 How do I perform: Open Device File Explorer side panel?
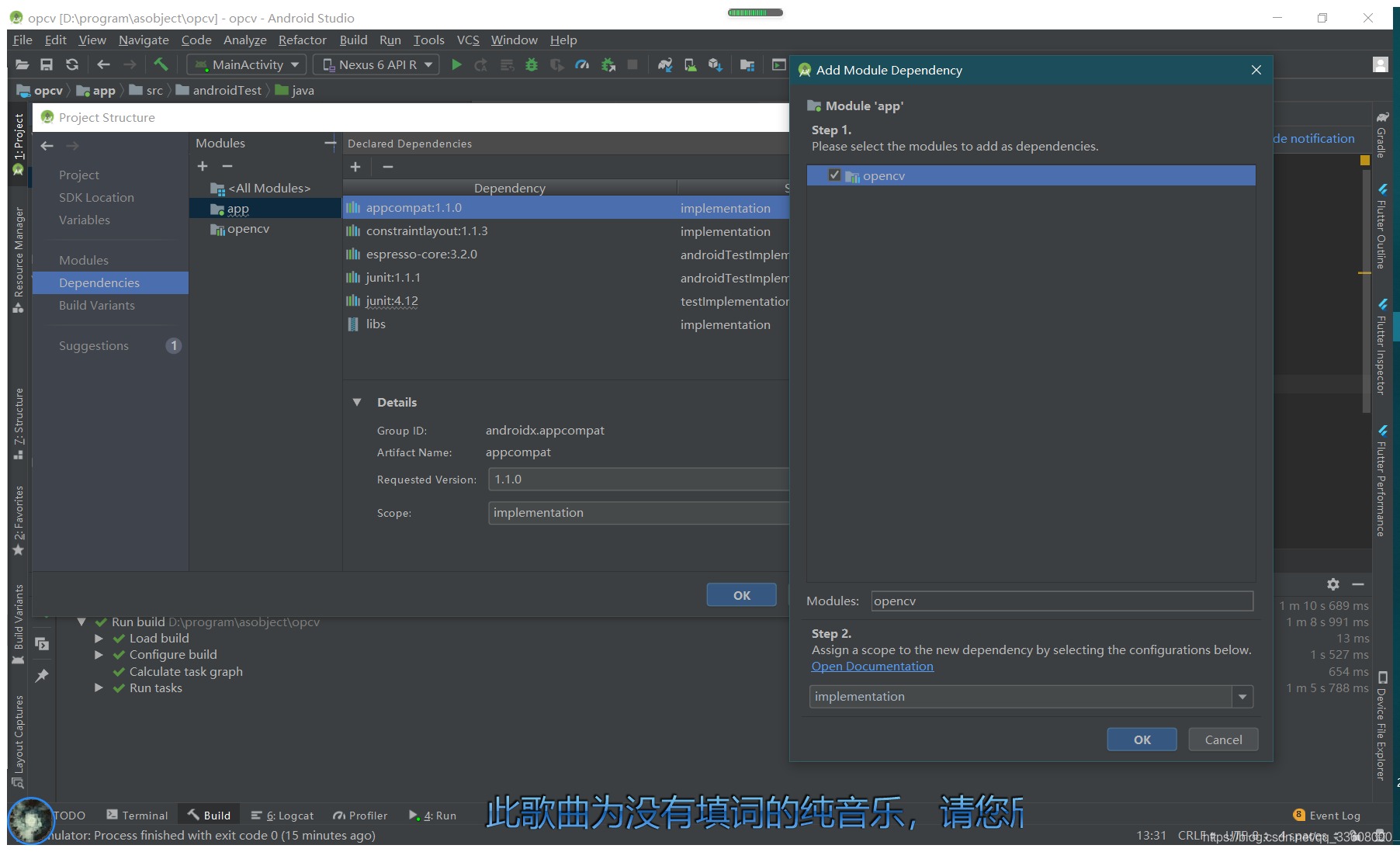tap(1382, 727)
